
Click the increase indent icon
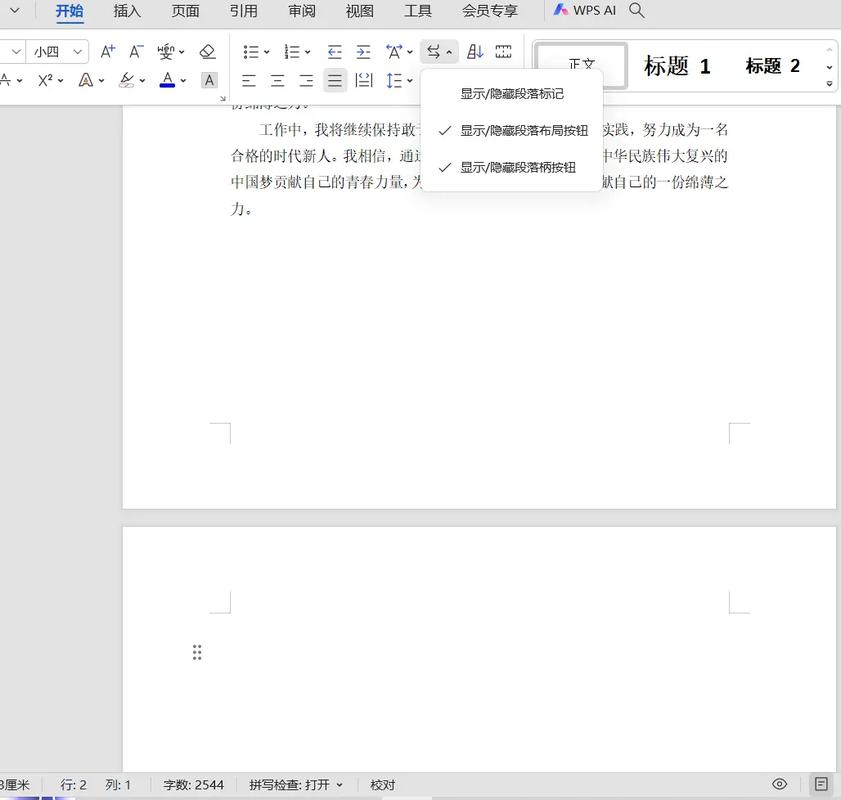363,52
